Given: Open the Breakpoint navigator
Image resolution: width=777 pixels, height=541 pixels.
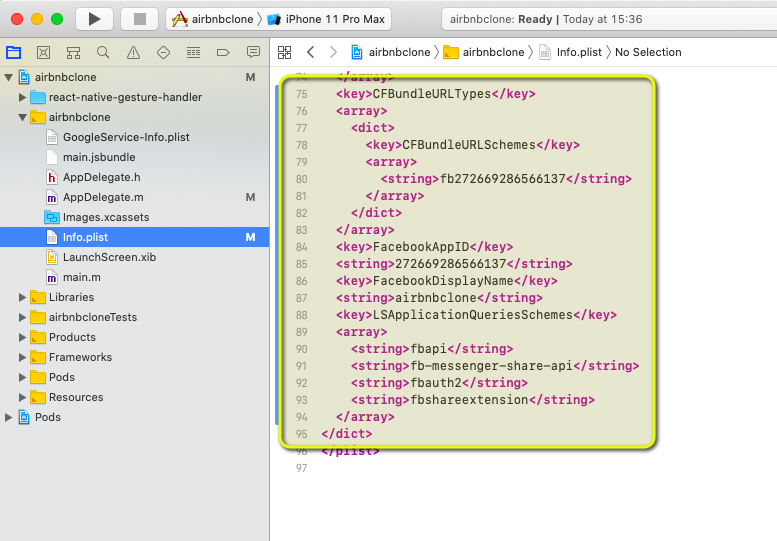Looking at the screenshot, I should (x=223, y=52).
